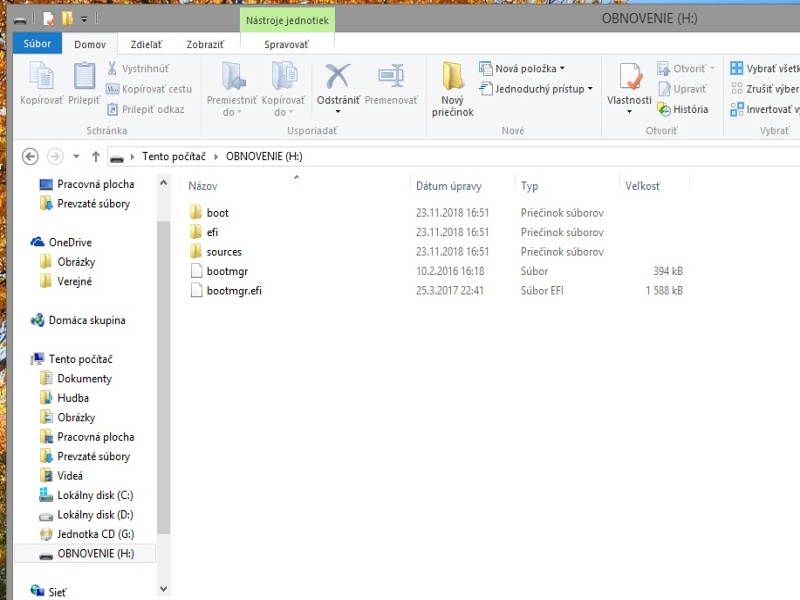Click the Prilepiť clipboard icon
The width and height of the screenshot is (800, 600).
(x=84, y=76)
